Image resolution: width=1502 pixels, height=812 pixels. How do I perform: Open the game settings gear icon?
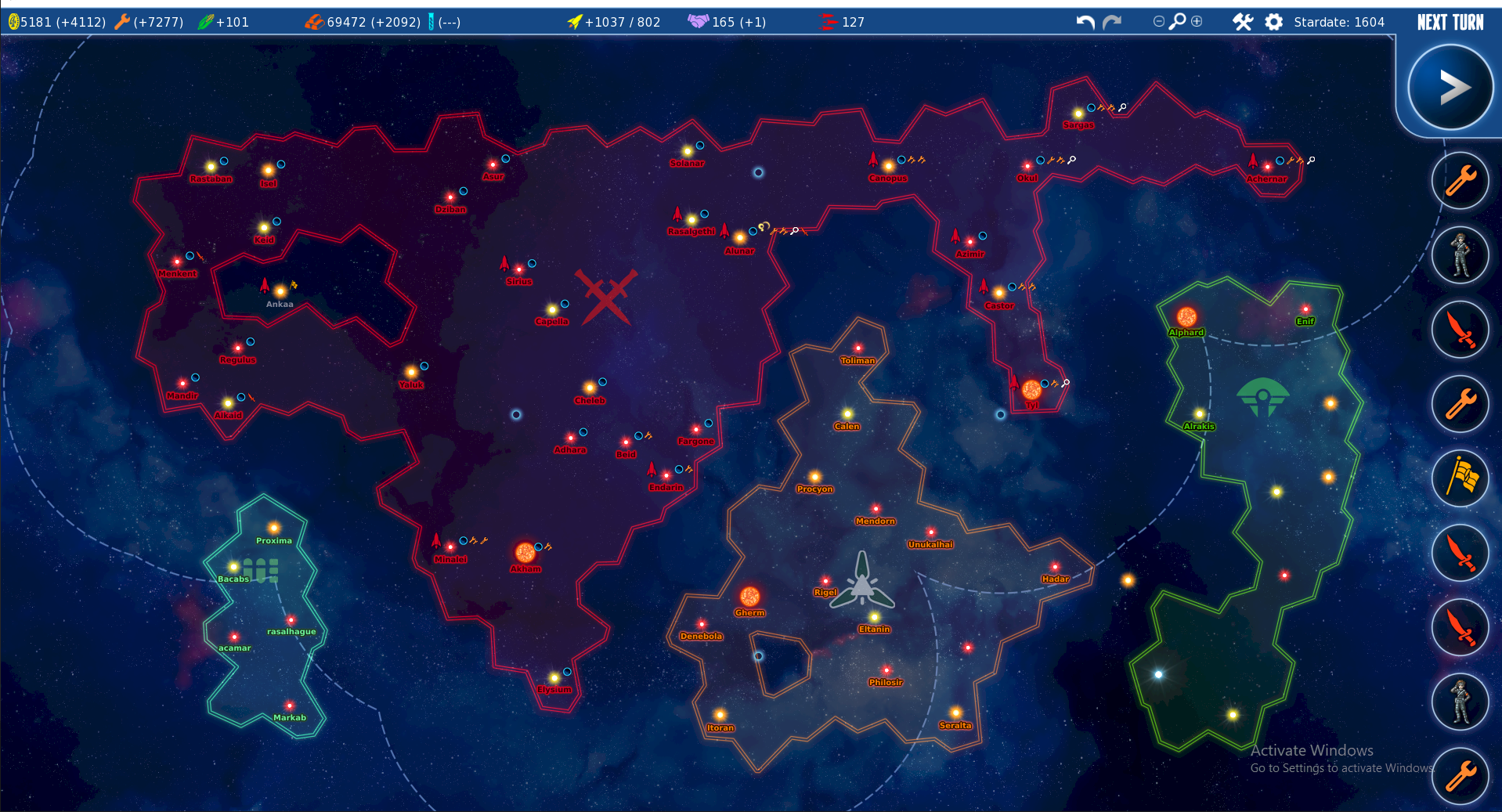(x=1273, y=22)
